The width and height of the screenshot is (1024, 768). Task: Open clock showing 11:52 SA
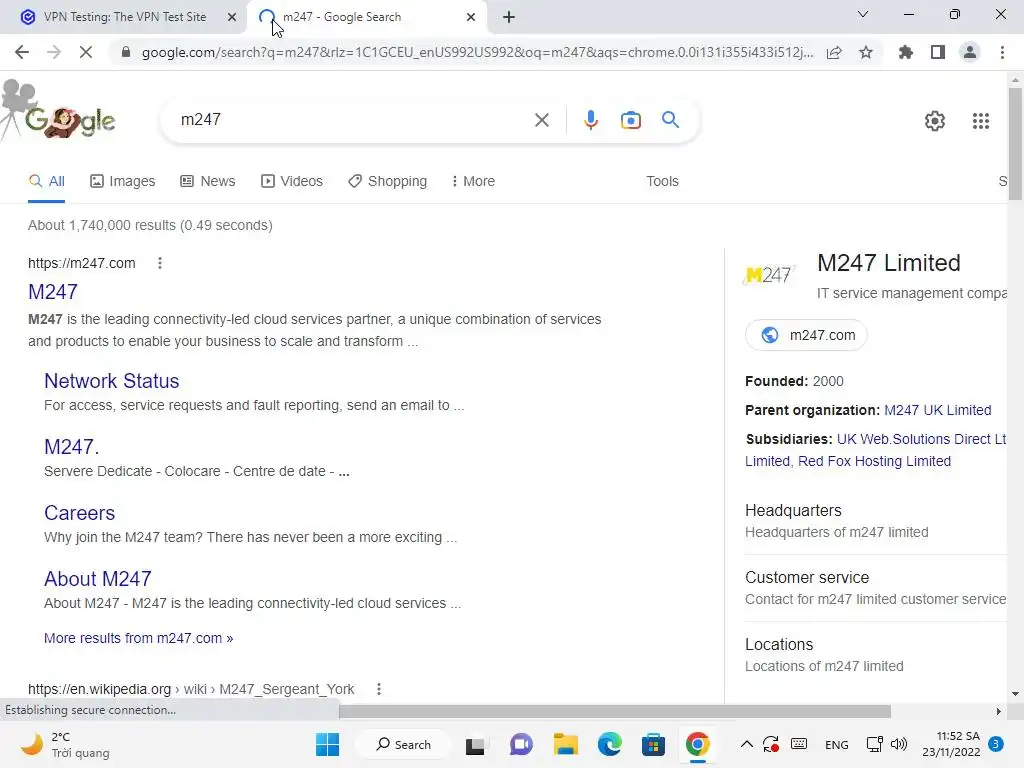tap(951, 744)
